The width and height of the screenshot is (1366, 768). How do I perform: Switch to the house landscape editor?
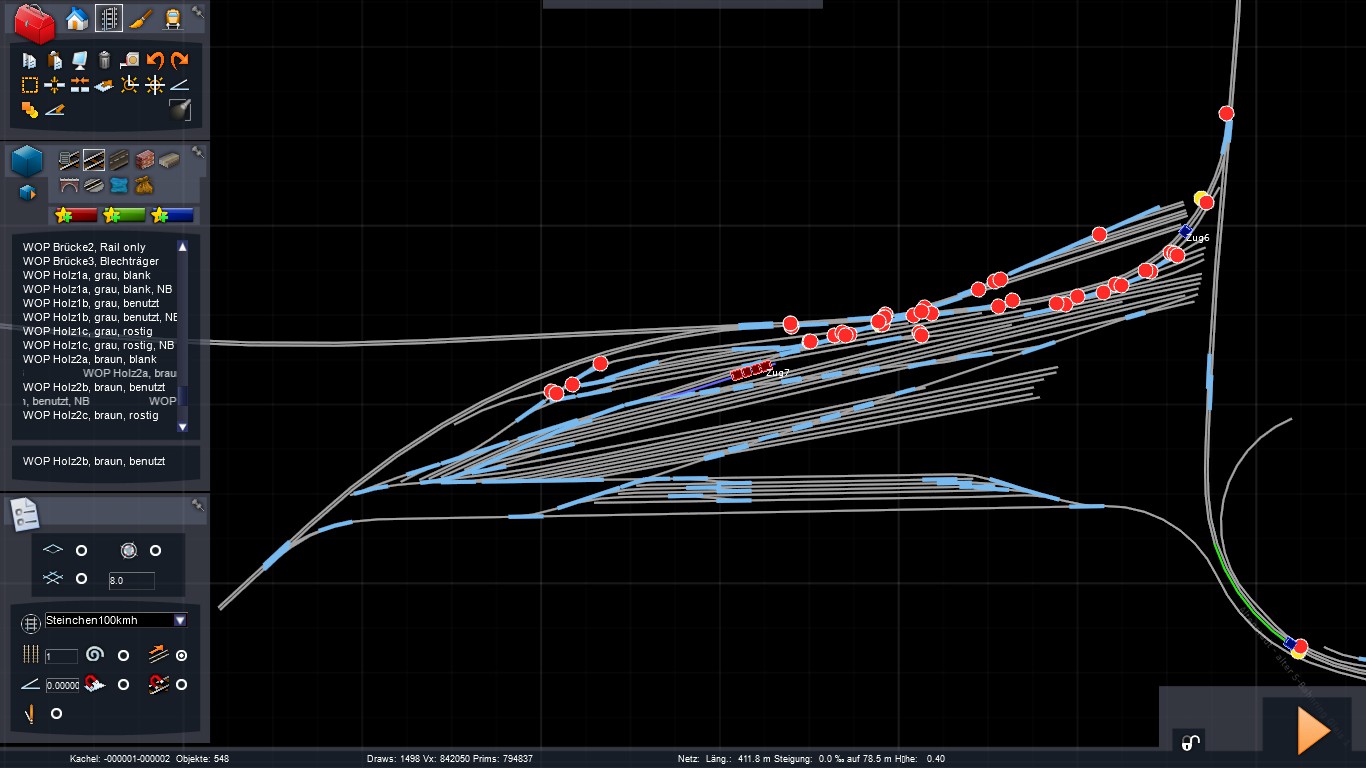click(77, 19)
